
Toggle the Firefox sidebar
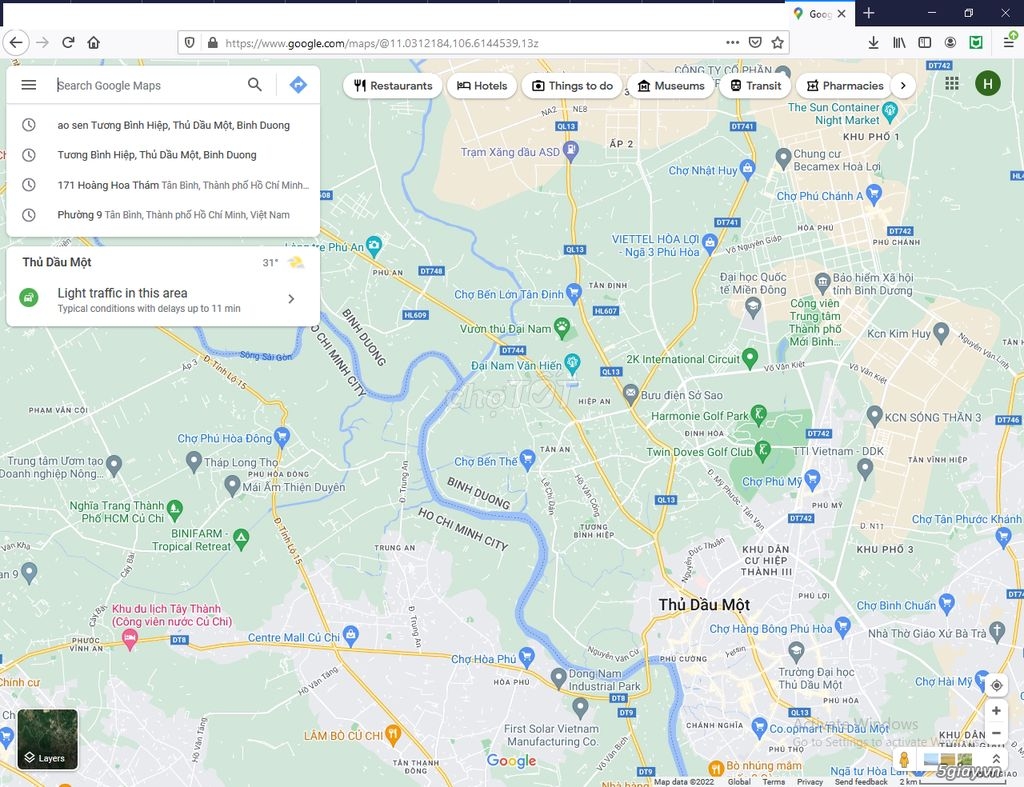click(925, 42)
